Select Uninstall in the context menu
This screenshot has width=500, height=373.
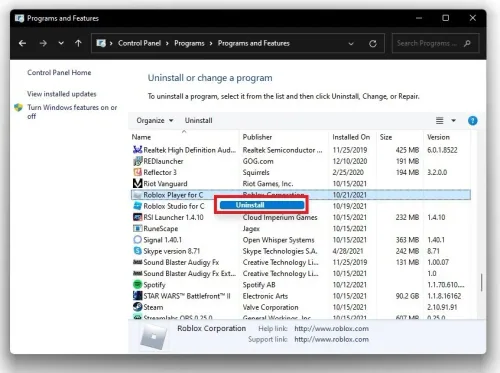click(x=262, y=205)
